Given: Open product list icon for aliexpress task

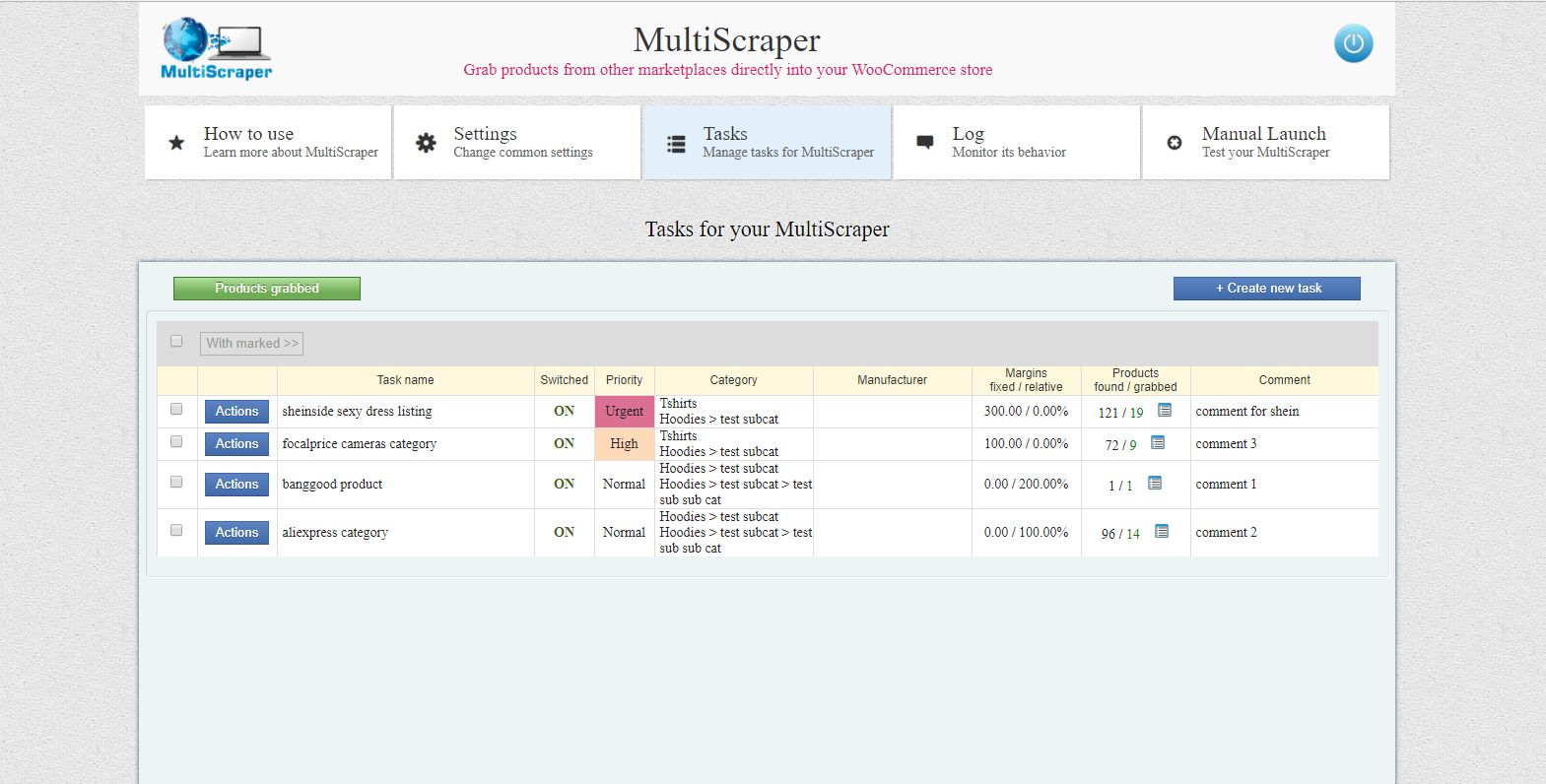Looking at the screenshot, I should tap(1162, 531).
